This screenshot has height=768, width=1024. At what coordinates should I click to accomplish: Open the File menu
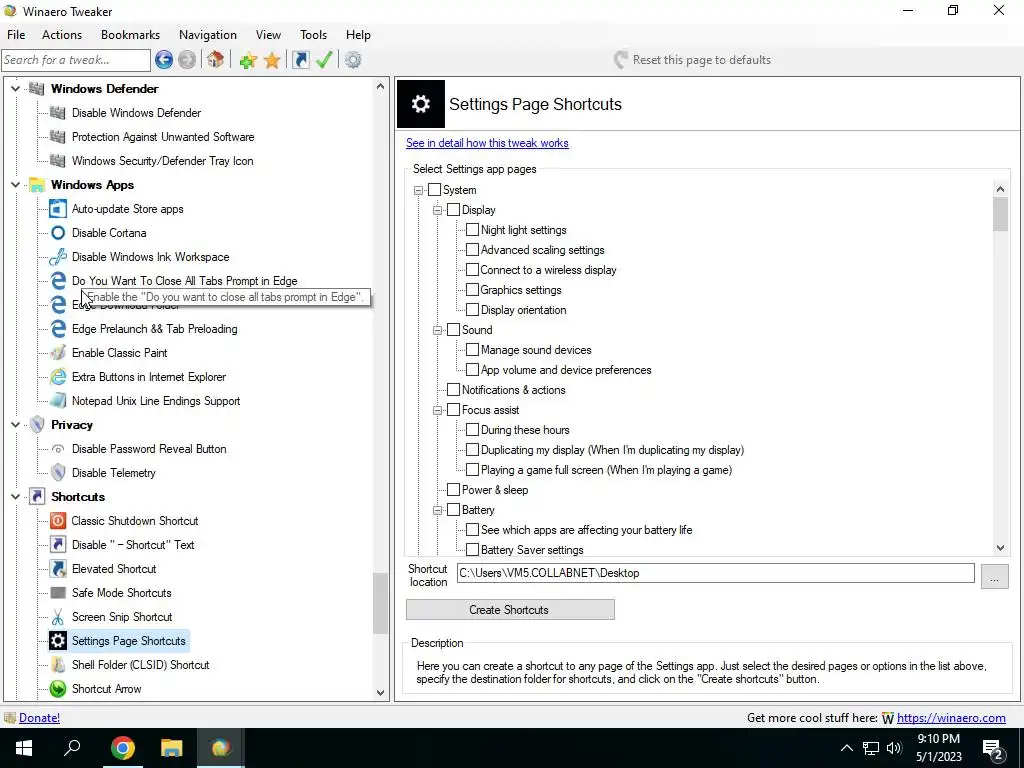16,35
